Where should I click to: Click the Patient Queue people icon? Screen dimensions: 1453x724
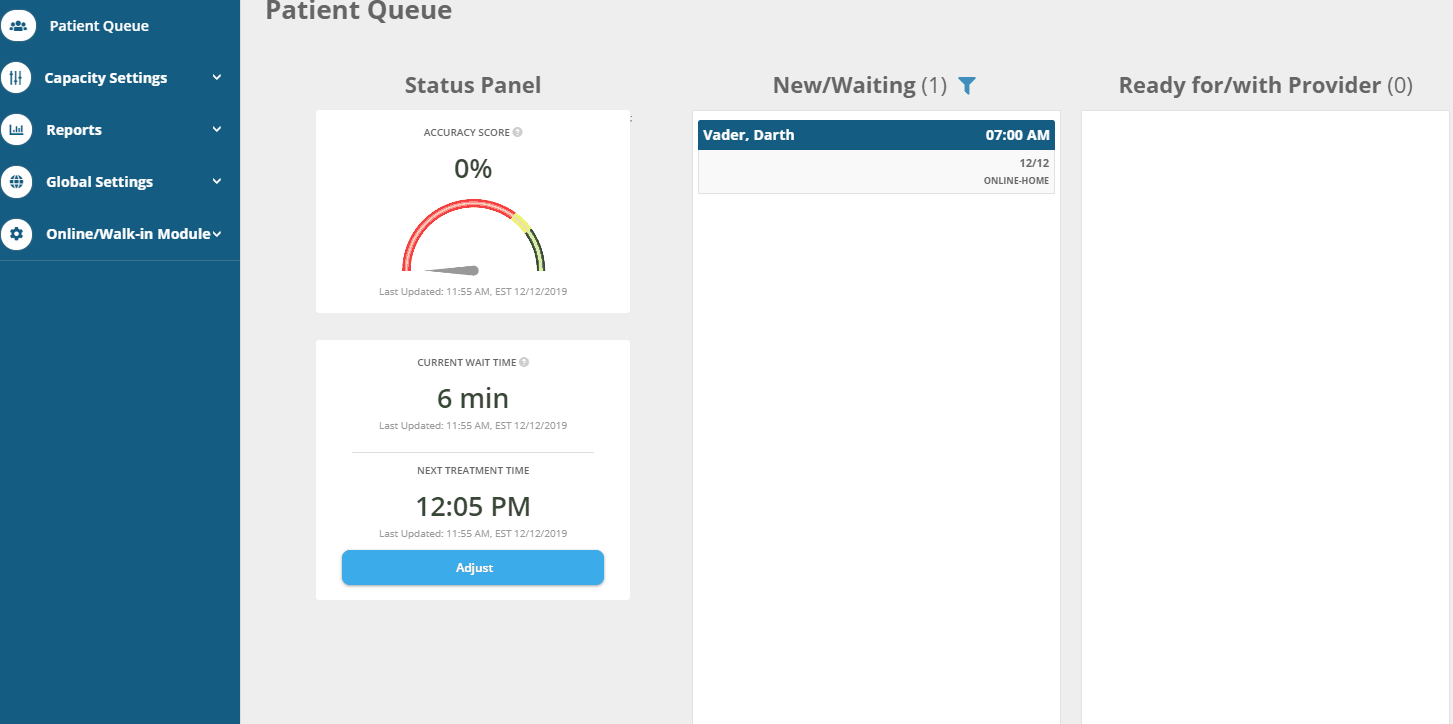(17, 26)
